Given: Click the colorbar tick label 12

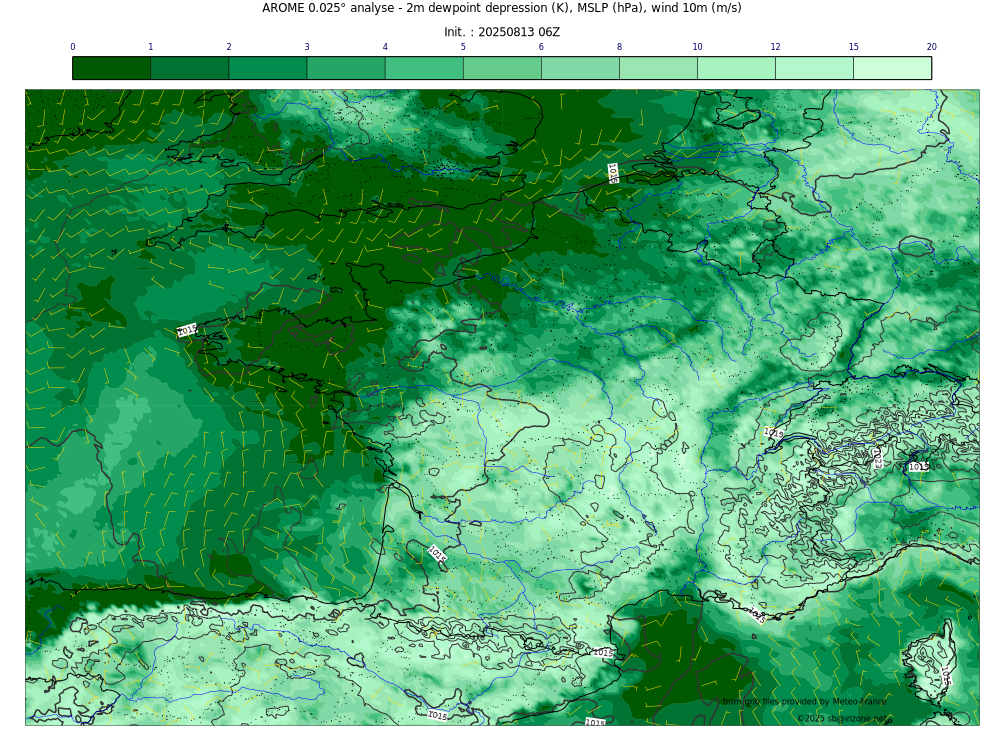Looking at the screenshot, I should (x=775, y=47).
